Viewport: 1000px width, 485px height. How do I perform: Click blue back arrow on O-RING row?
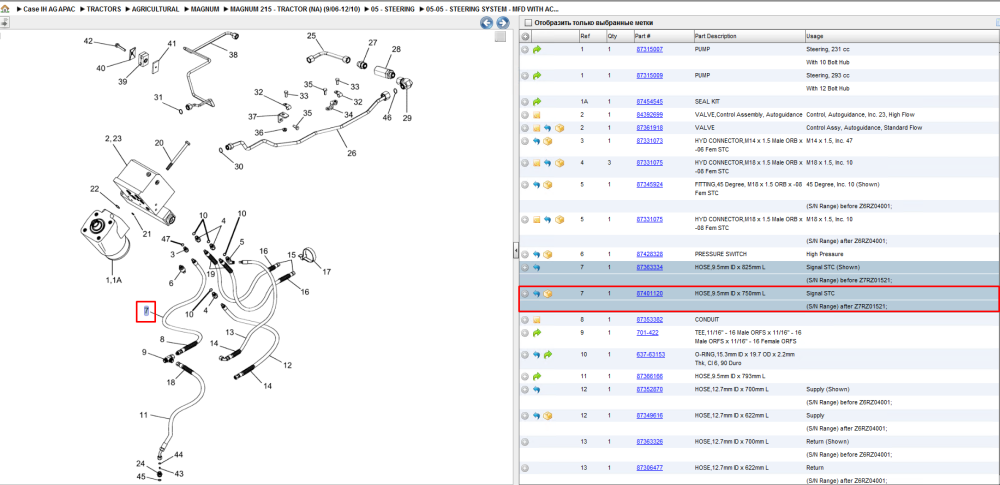tap(536, 354)
